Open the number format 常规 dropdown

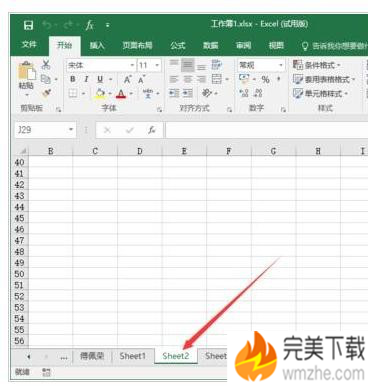(x=281, y=65)
